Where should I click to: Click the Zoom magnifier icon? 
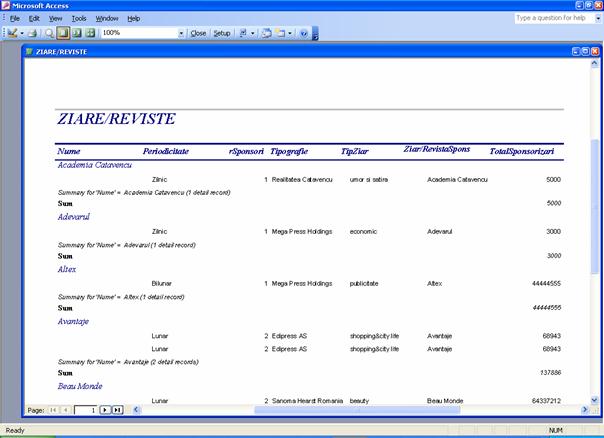49,33
